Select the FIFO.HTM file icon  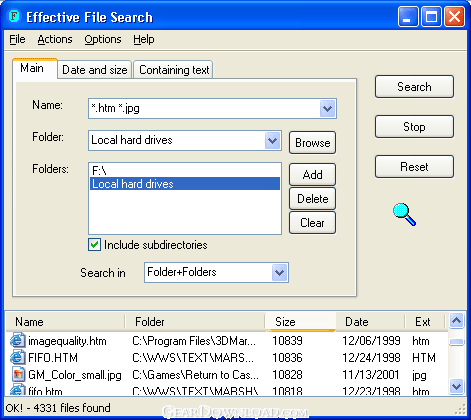(18, 357)
